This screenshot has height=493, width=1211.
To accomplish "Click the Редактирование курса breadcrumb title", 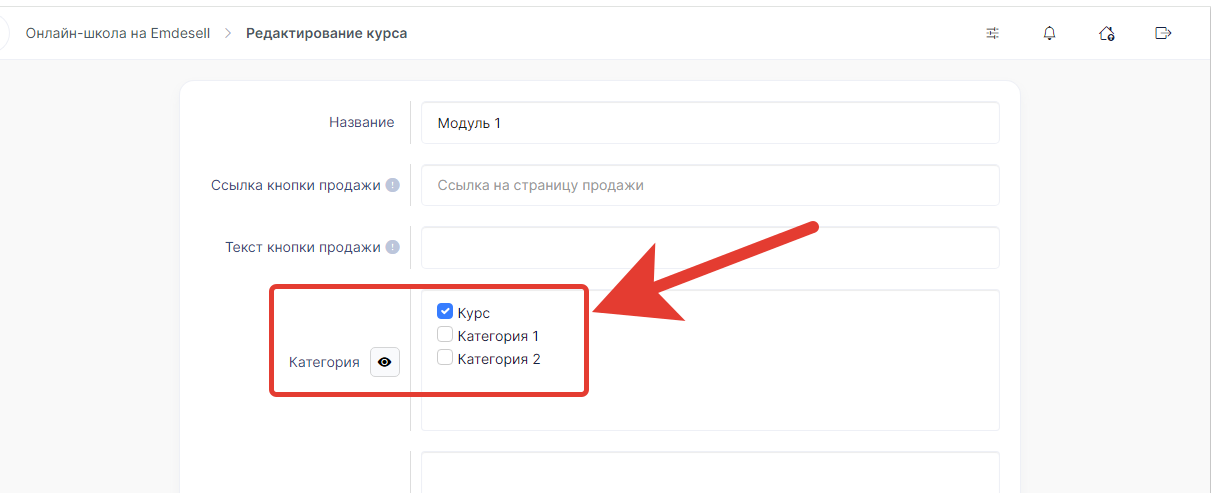I will pos(327,33).
